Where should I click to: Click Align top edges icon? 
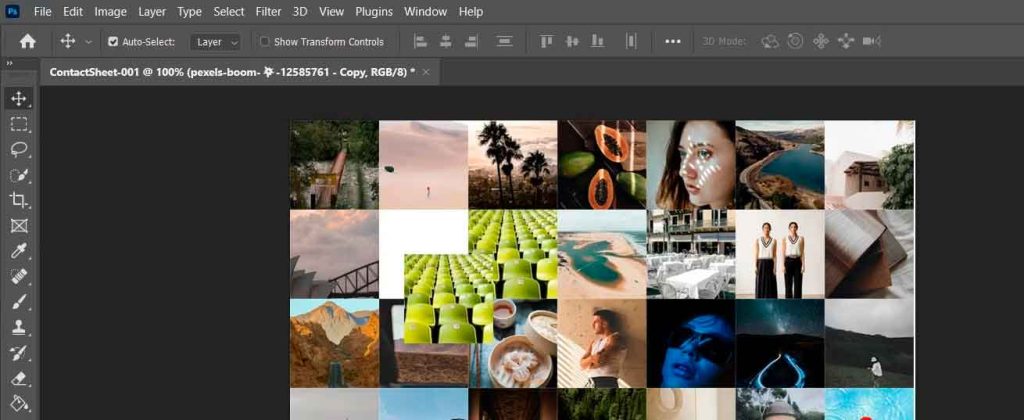pyautogui.click(x=547, y=42)
